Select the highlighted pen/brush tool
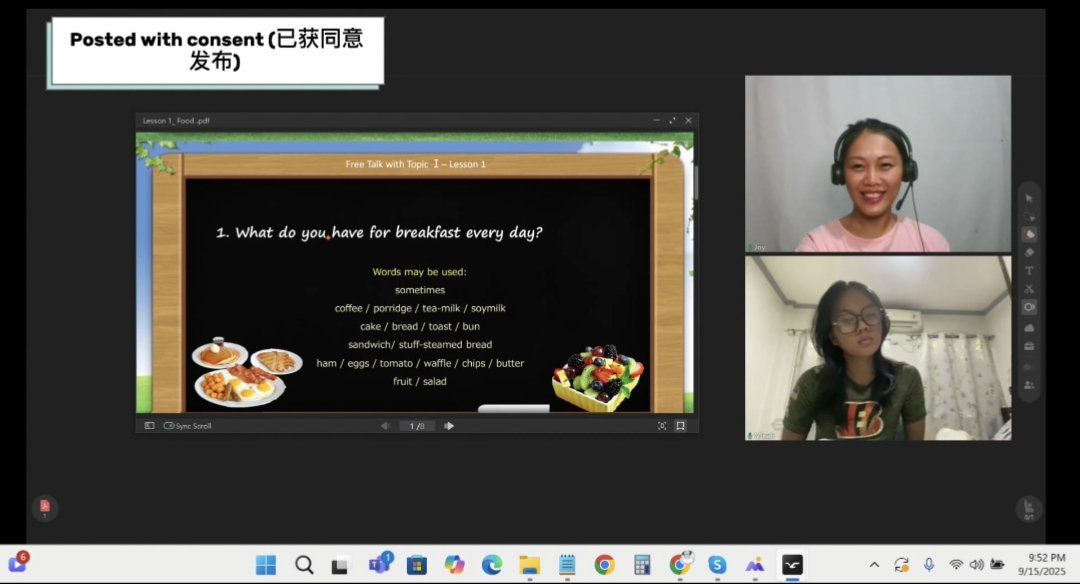 (x=1029, y=234)
